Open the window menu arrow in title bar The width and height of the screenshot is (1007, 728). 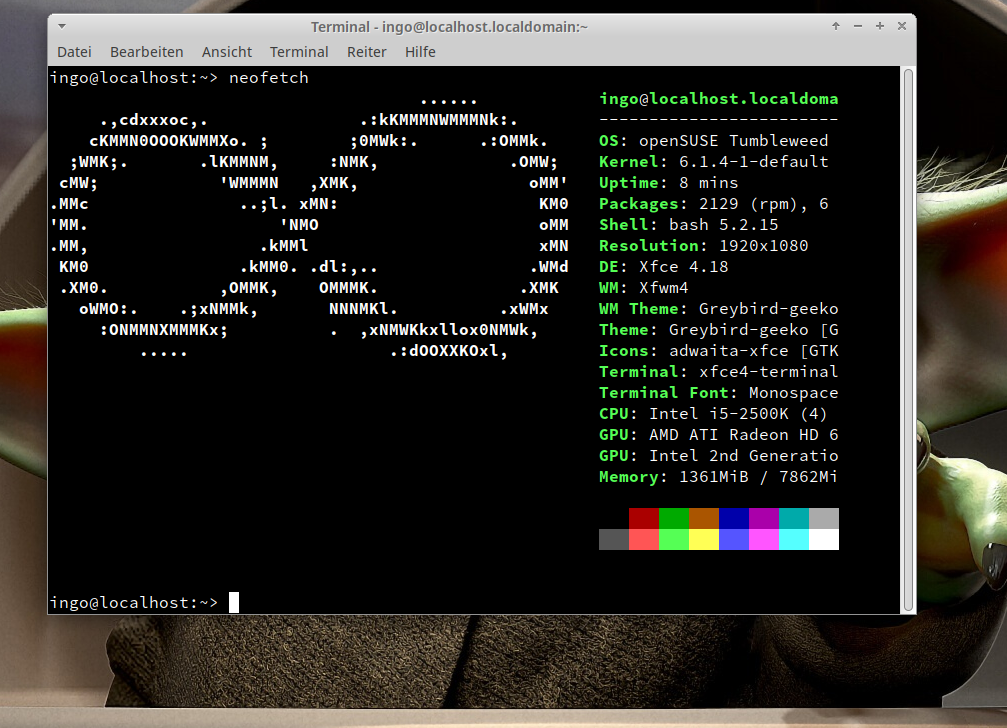click(x=61, y=26)
